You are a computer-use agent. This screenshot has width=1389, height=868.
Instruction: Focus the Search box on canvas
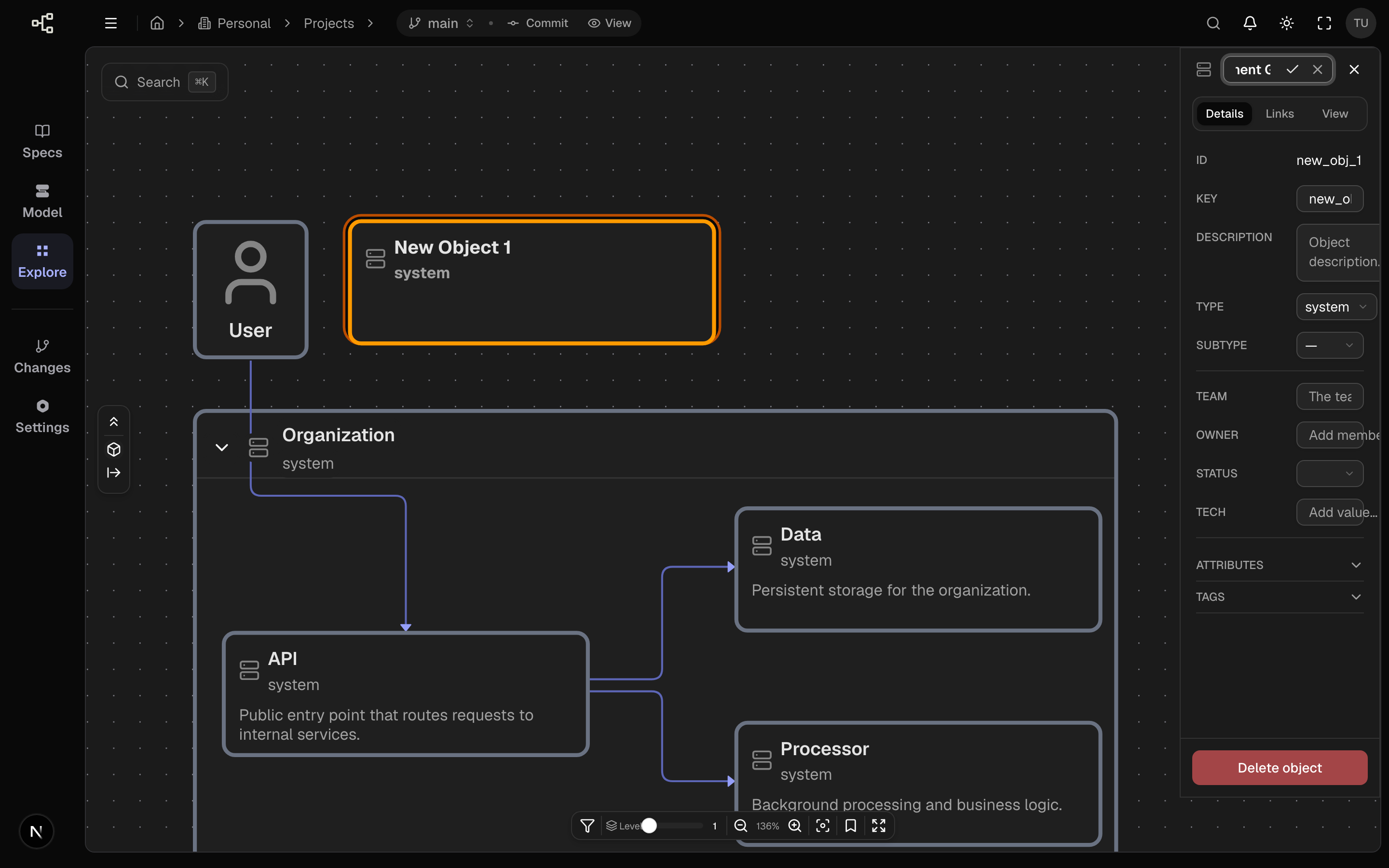(x=165, y=82)
